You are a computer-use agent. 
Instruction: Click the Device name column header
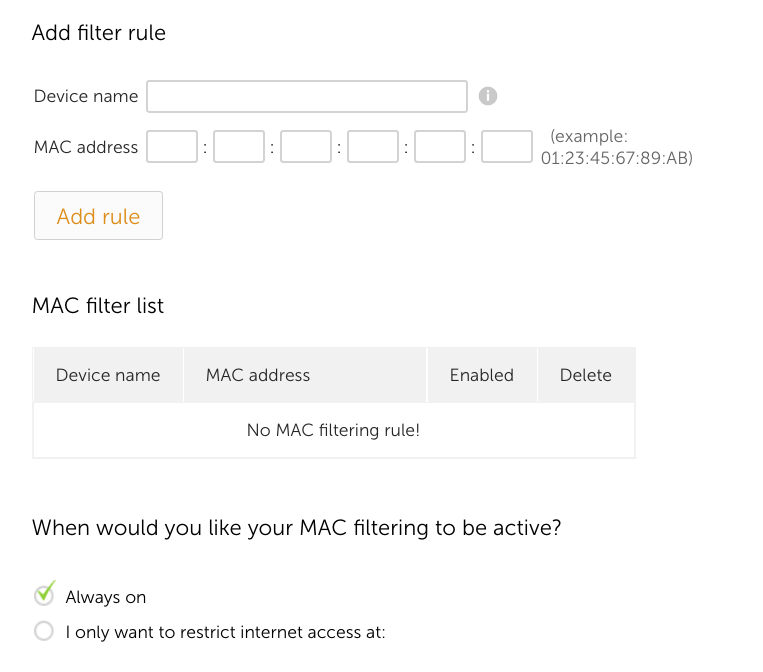[x=108, y=375]
